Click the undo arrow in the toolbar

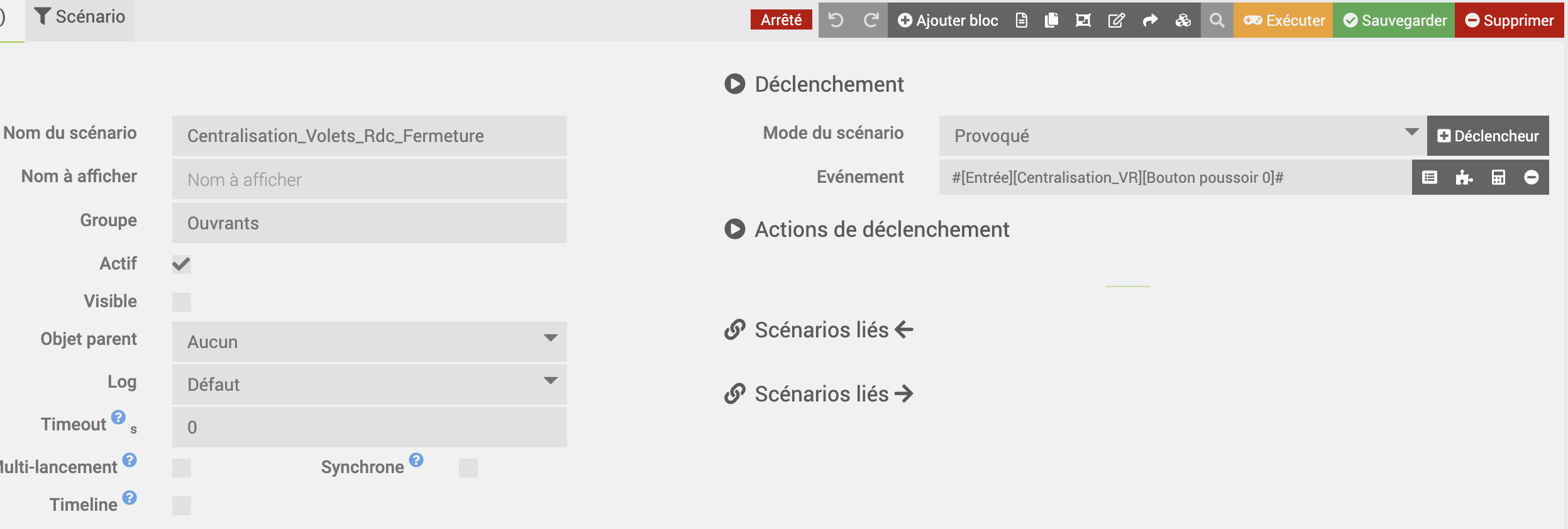(x=836, y=20)
